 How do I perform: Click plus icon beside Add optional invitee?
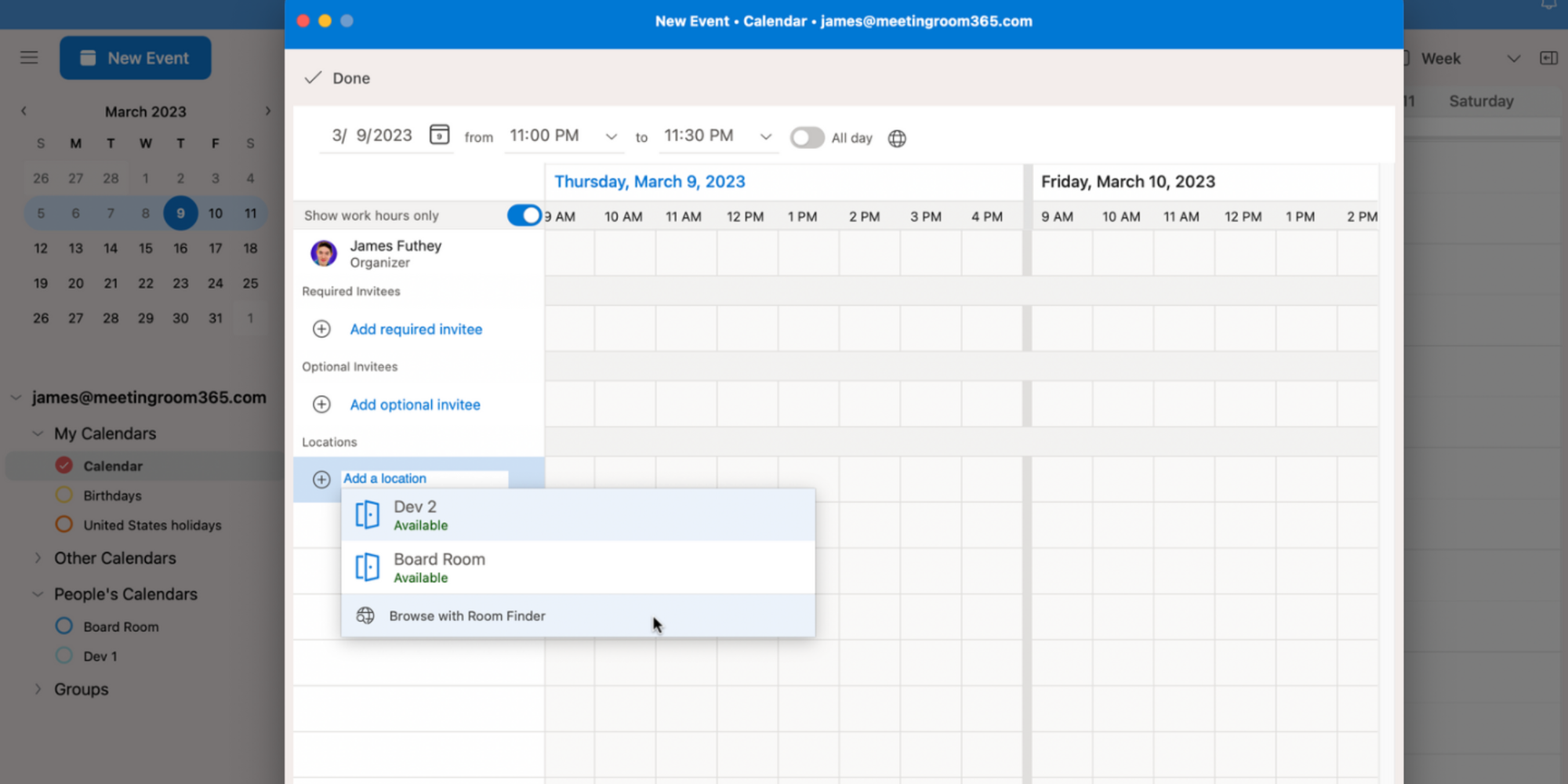click(x=321, y=405)
